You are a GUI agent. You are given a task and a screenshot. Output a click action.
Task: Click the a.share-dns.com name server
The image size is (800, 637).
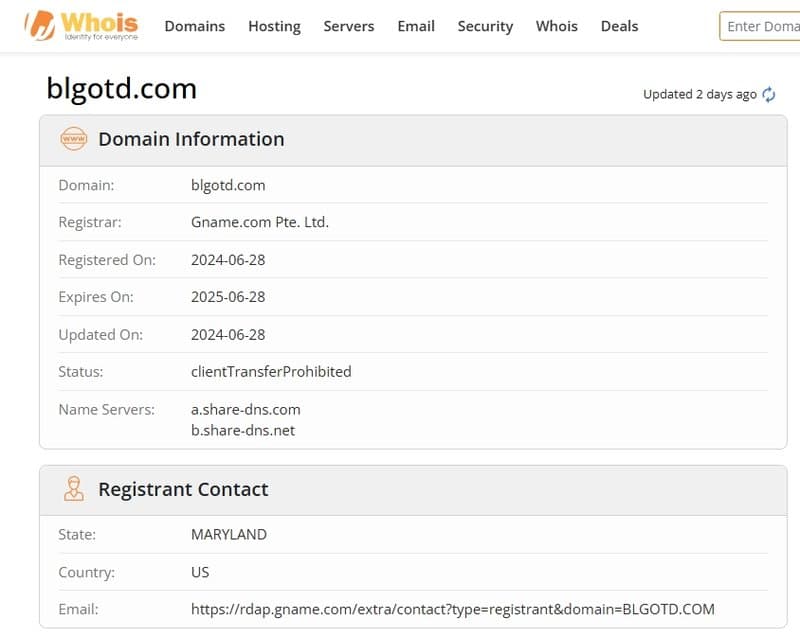245,409
